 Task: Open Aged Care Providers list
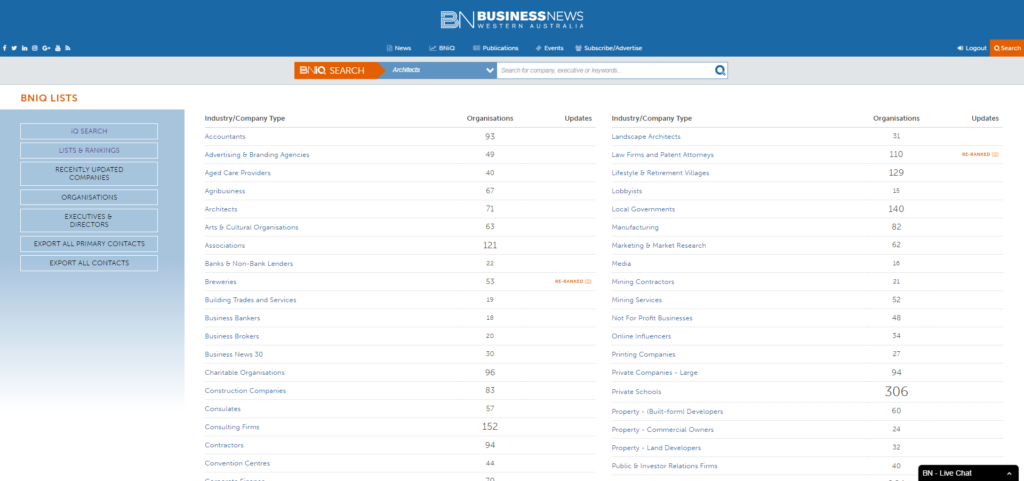[x=237, y=173]
